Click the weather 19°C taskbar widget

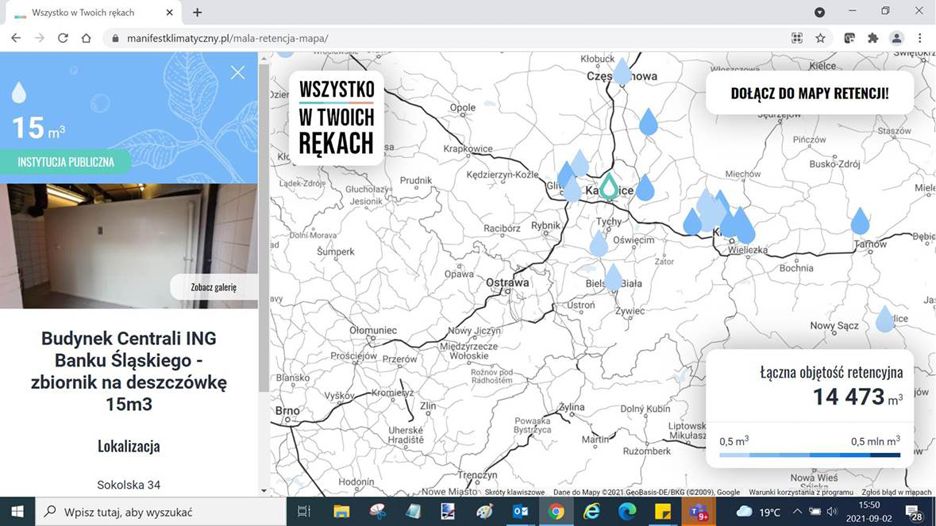[x=758, y=512]
